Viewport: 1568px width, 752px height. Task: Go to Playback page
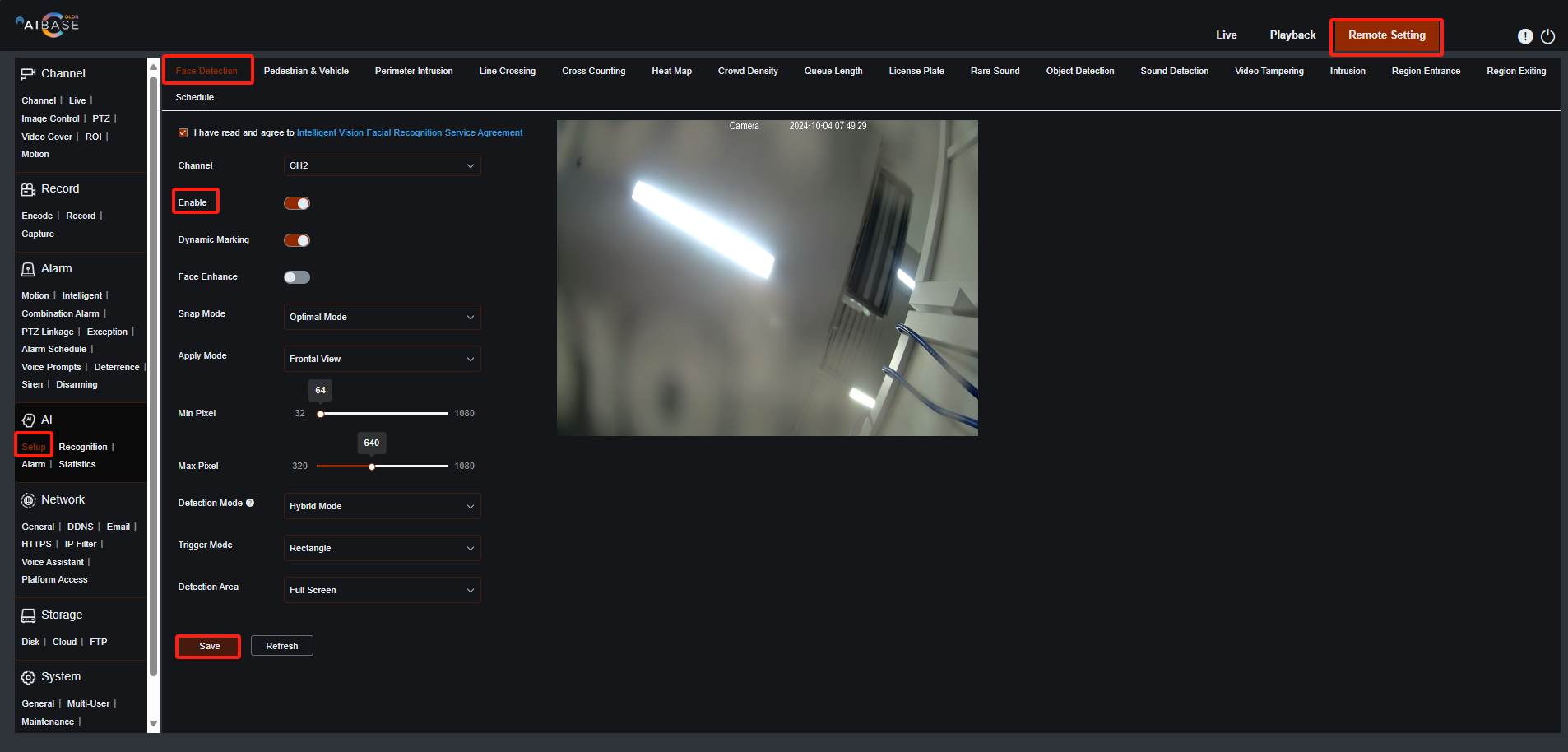click(1292, 35)
